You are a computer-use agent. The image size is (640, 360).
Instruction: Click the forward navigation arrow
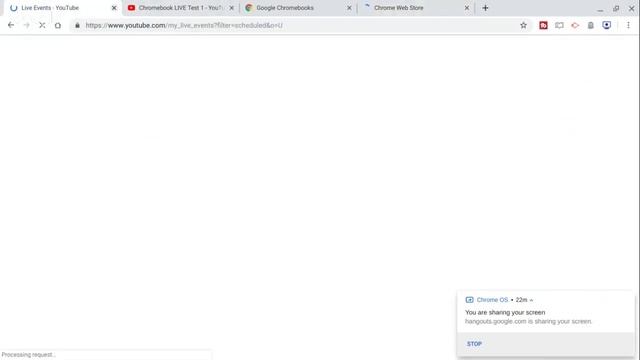27,25
